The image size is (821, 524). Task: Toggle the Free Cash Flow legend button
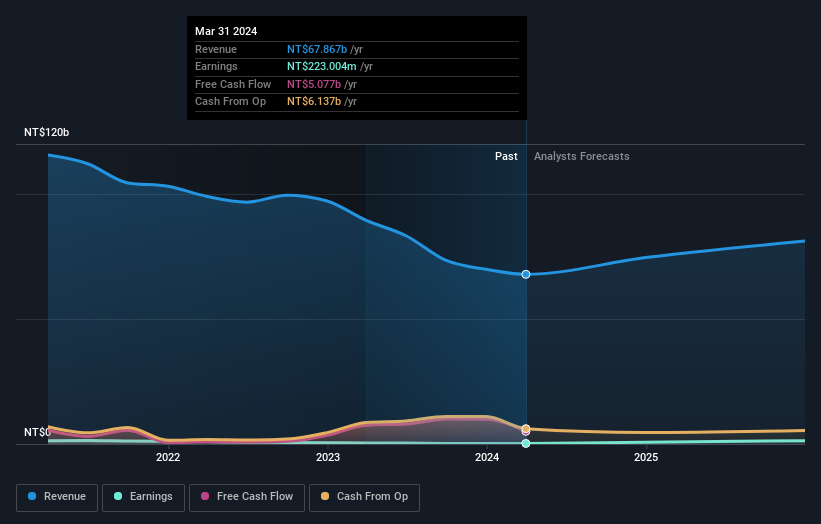click(247, 497)
